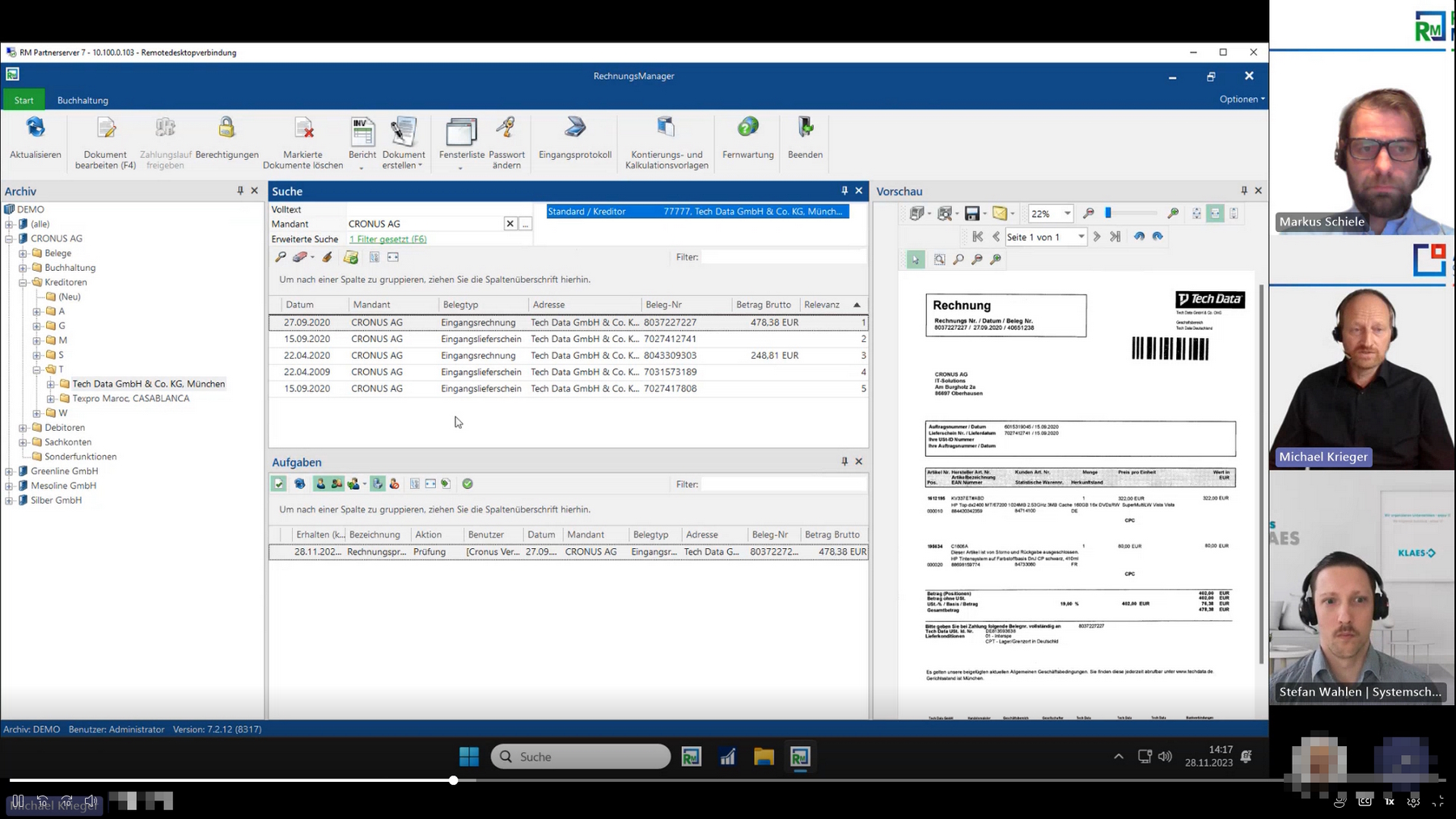The height and width of the screenshot is (819, 1456).
Task: Sort by the Benutzer column in Aufgaben
Action: [492, 534]
